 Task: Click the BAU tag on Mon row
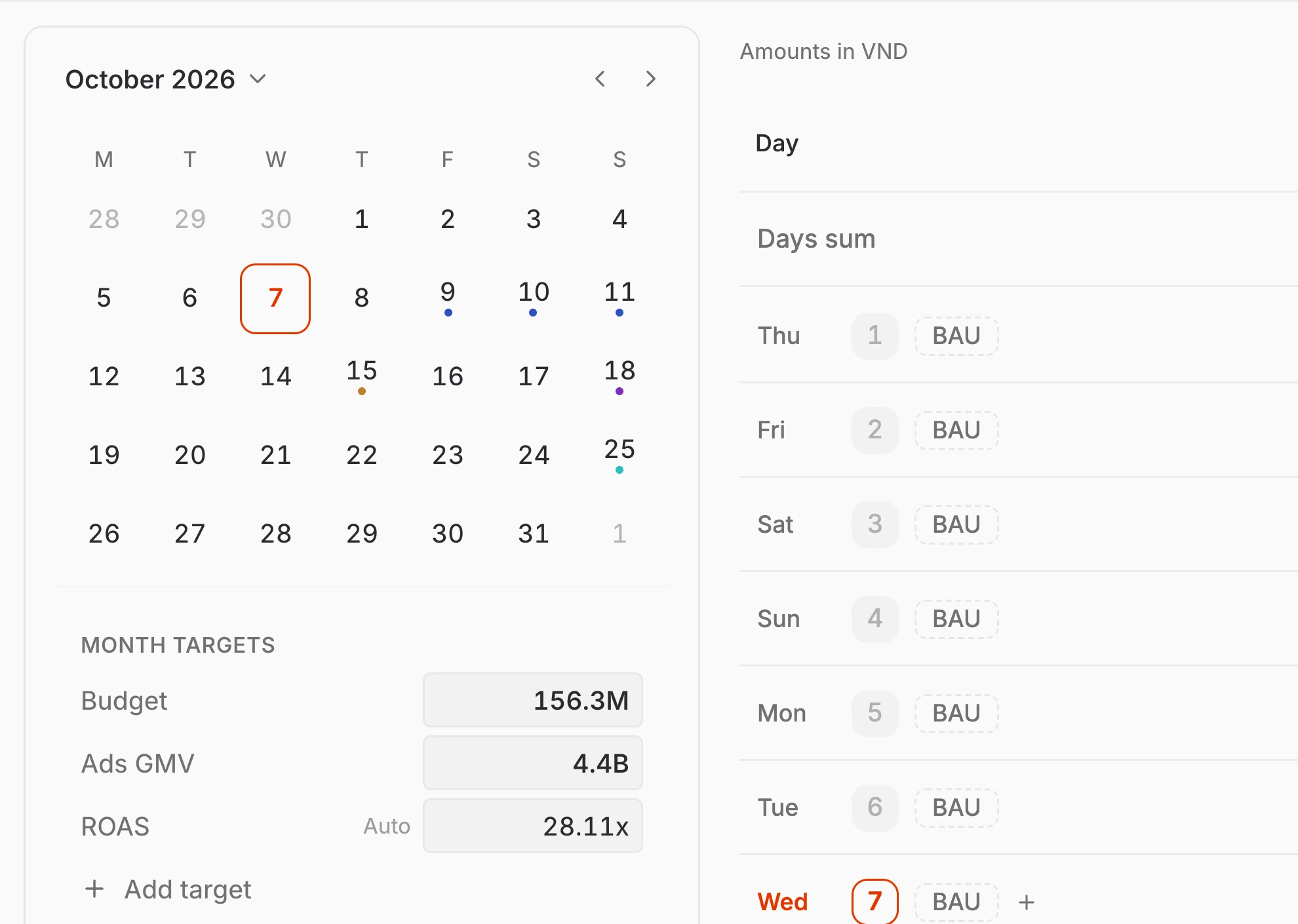pyautogui.click(x=956, y=714)
